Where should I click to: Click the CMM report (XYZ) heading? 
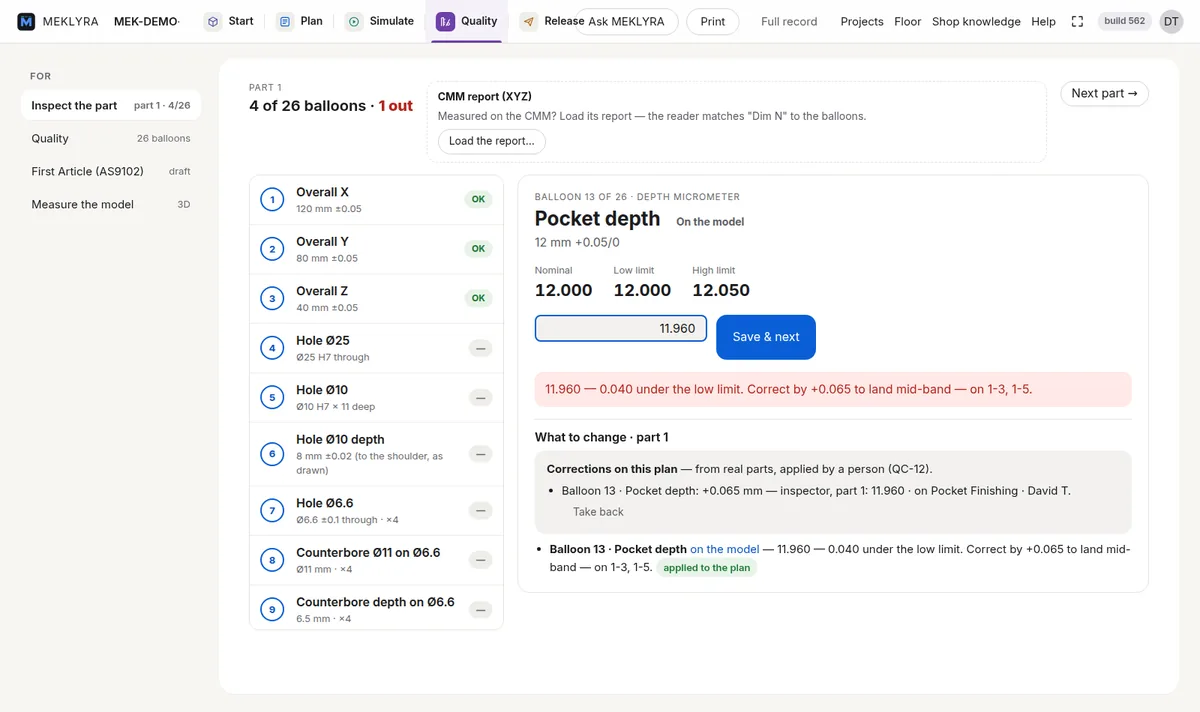[485, 97]
